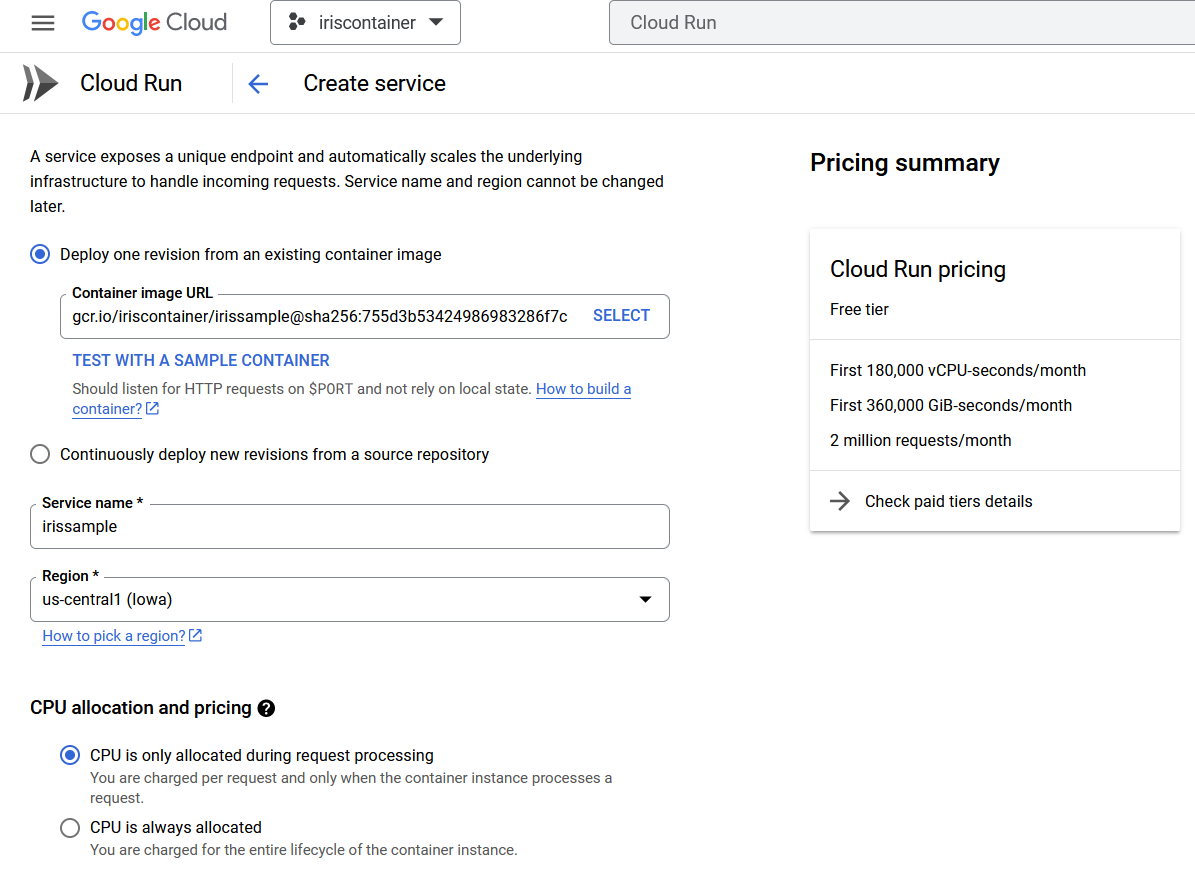1195x869 pixels.
Task: Click external-link icon after 'container?'
Action: (x=152, y=409)
